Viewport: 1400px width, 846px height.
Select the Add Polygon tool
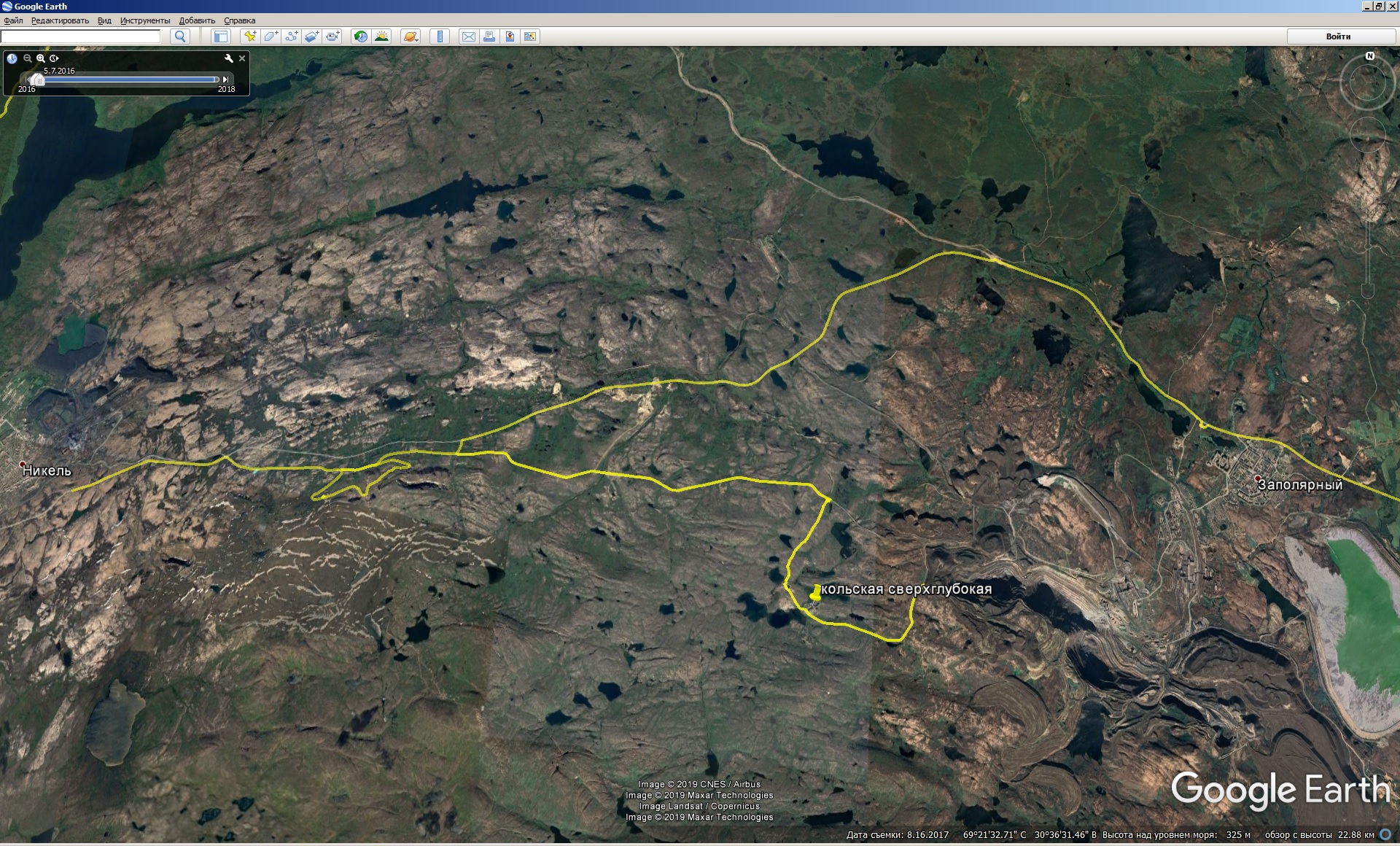(x=271, y=36)
